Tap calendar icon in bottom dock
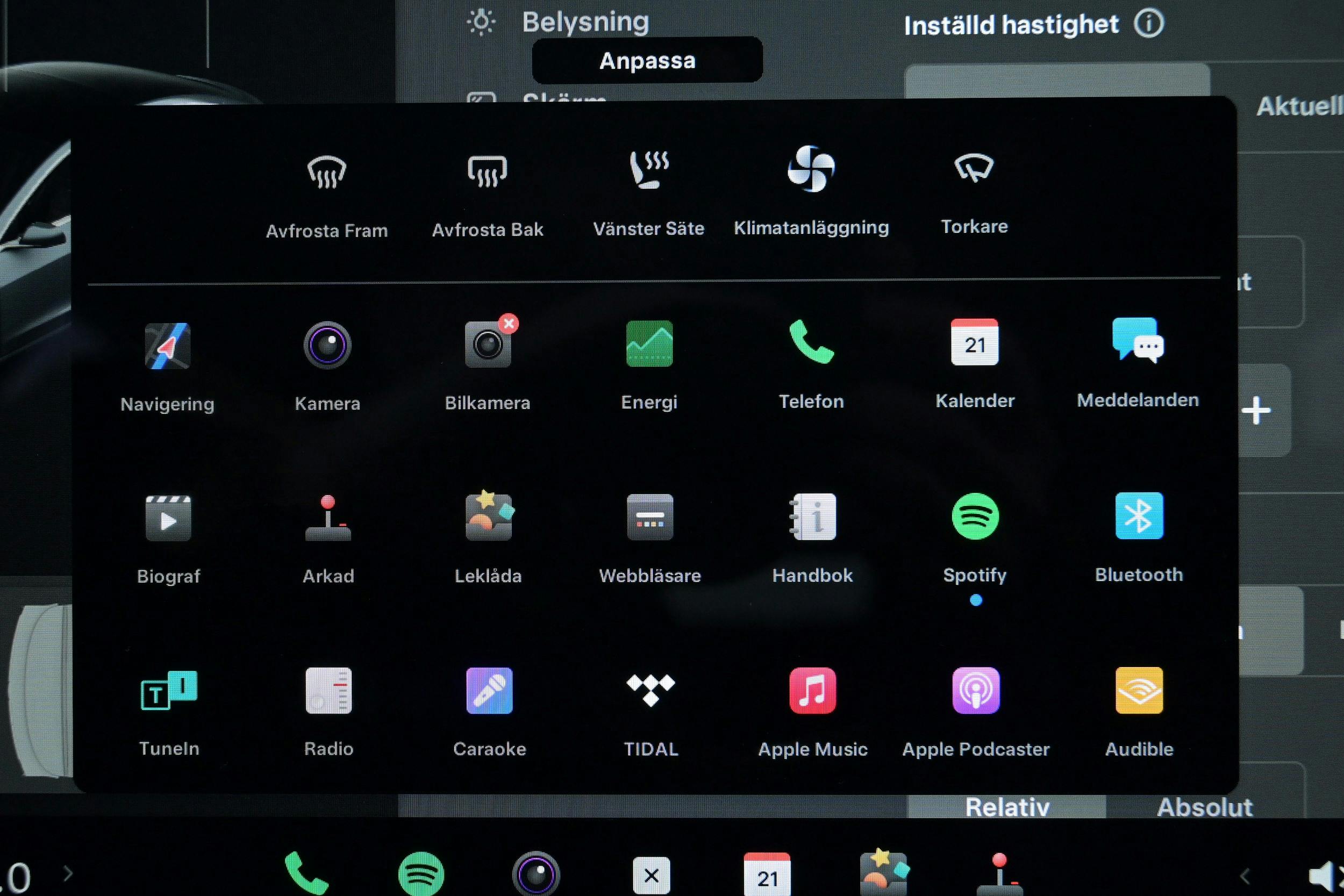This screenshot has width=1344, height=896. [x=768, y=875]
